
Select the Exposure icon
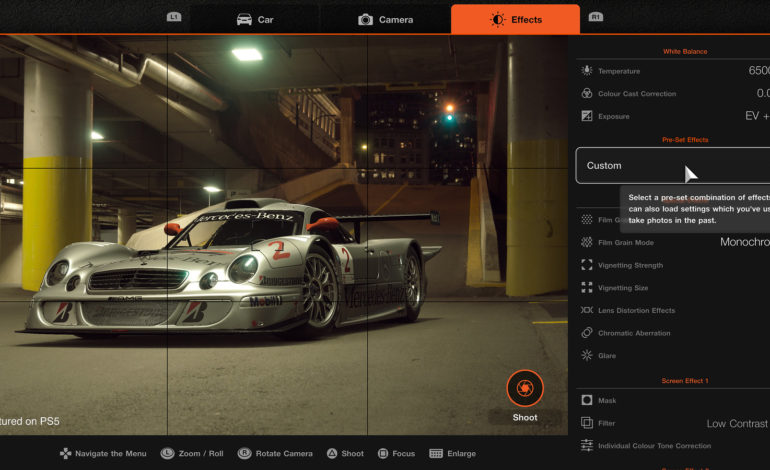587,116
